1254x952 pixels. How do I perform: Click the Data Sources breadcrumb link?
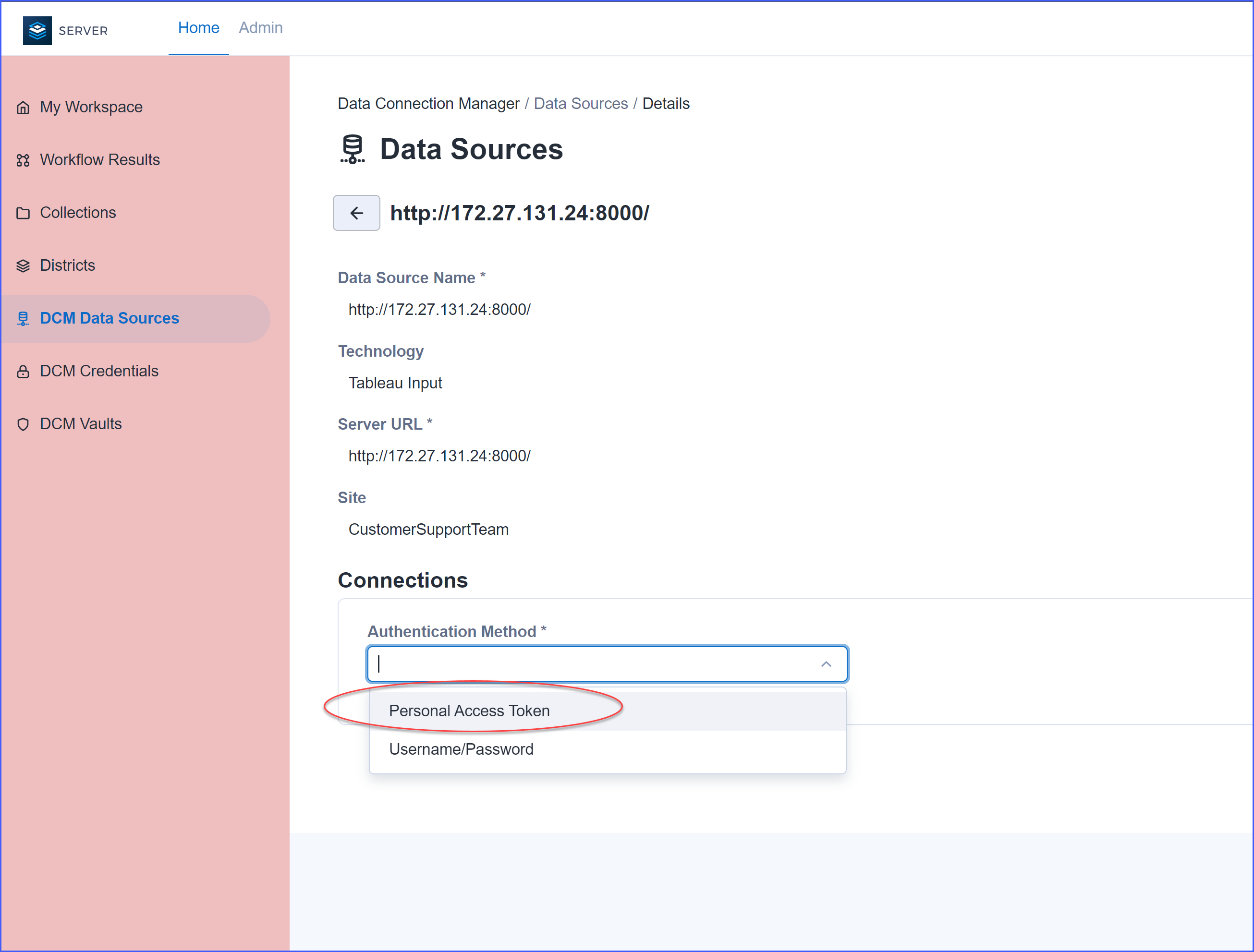[x=581, y=104]
